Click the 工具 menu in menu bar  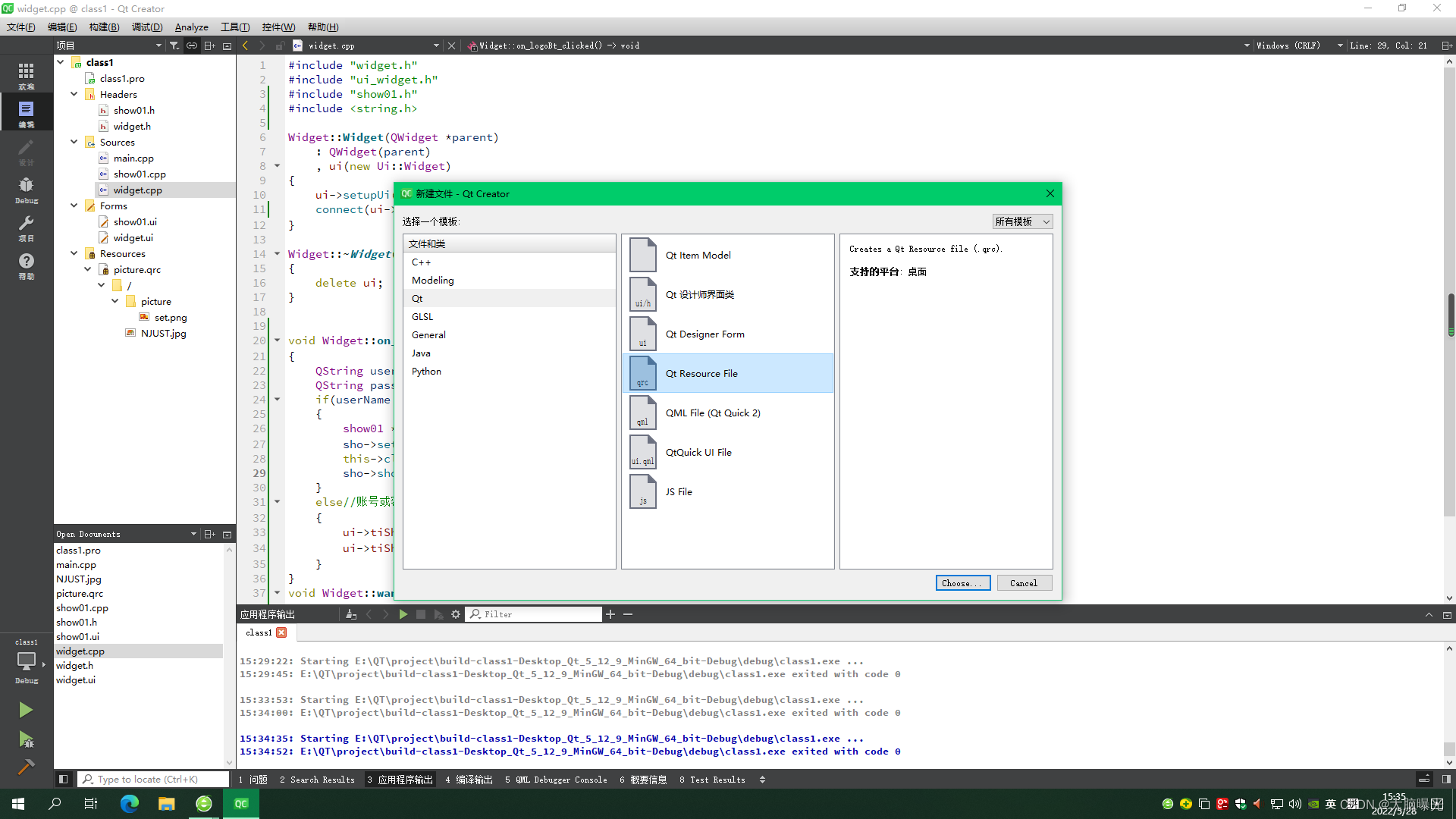click(x=234, y=27)
